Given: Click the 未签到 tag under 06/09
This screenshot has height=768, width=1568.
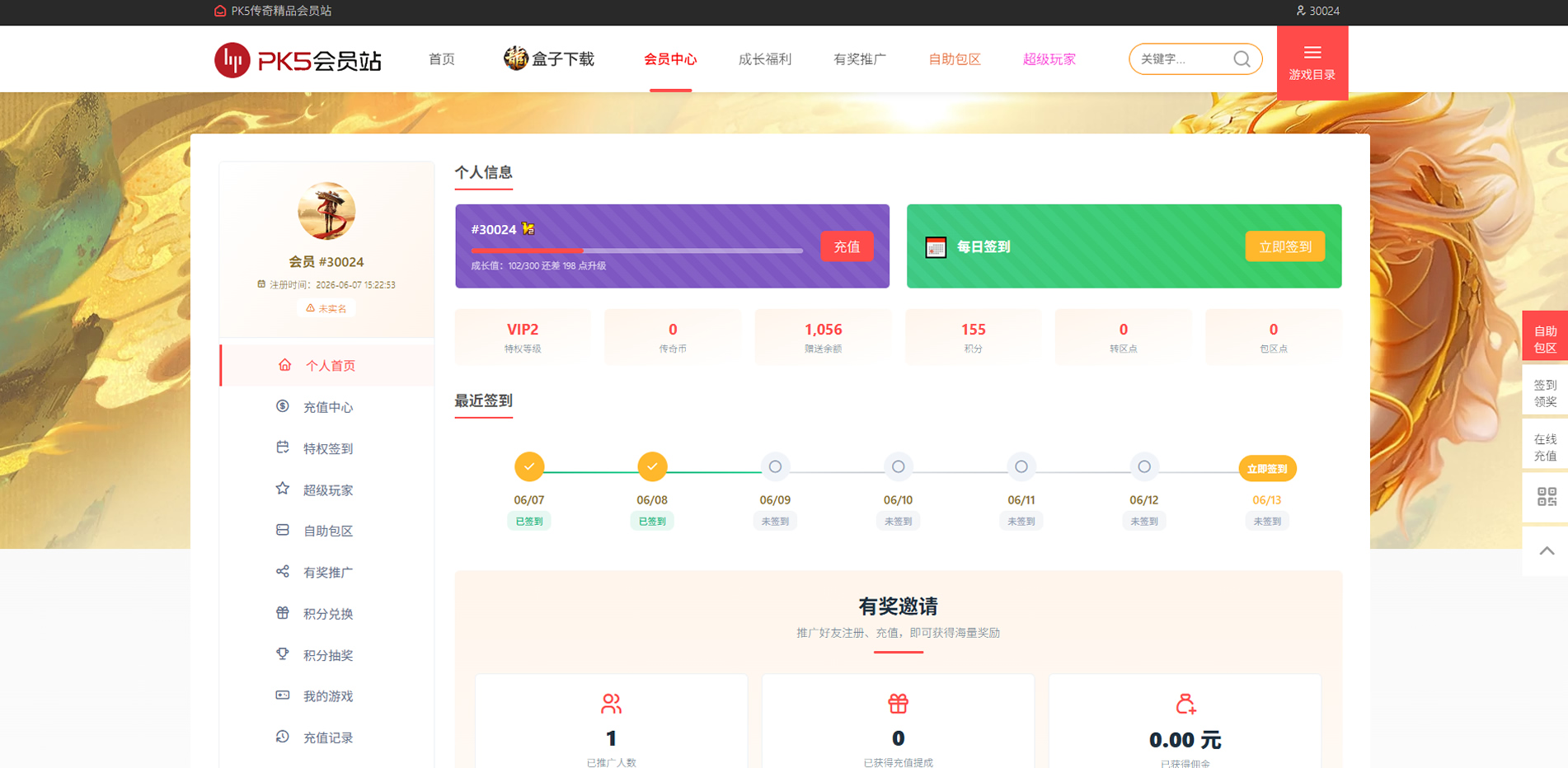Looking at the screenshot, I should tap(775, 521).
